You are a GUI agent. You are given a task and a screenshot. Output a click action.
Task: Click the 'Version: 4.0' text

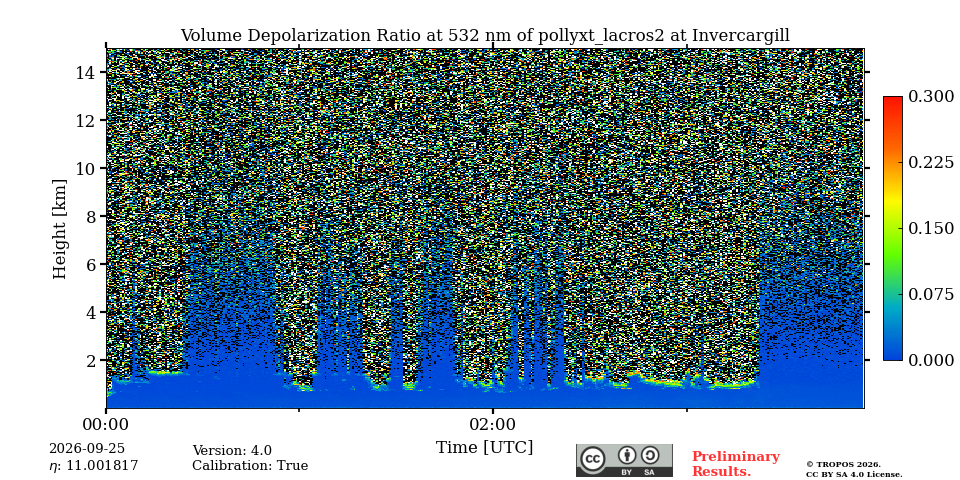coord(232,451)
